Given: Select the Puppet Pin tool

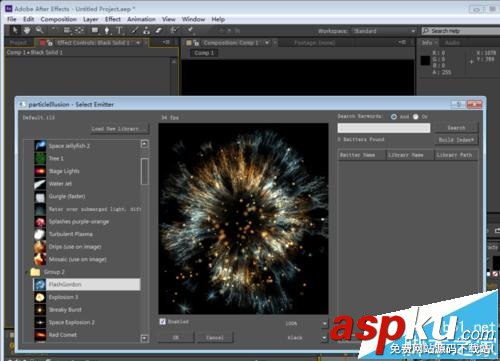Looking at the screenshot, I should pos(190,31).
